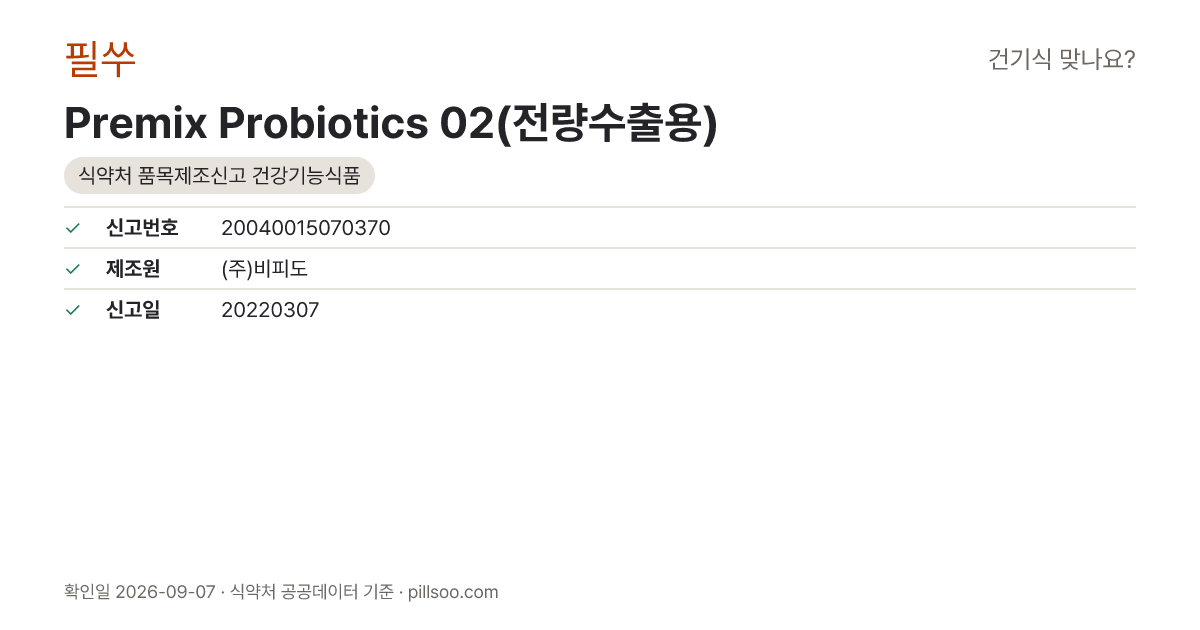Viewport: 1200px width, 630px height.
Task: Select the report number 20040015070370
Action: [306, 228]
